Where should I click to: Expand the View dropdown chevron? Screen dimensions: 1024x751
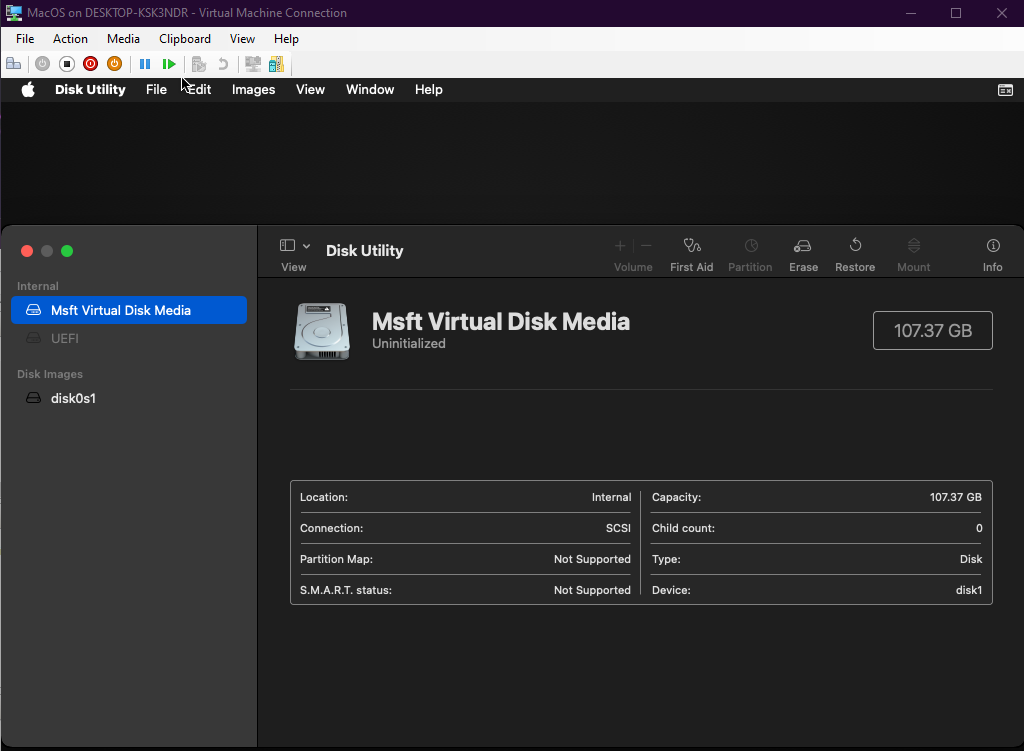click(307, 246)
